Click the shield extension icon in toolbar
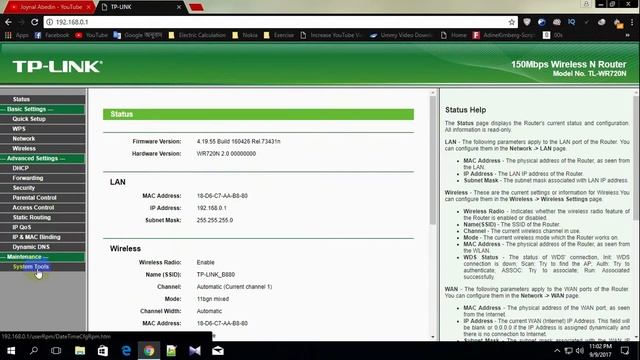The image size is (640, 360). pos(527,22)
